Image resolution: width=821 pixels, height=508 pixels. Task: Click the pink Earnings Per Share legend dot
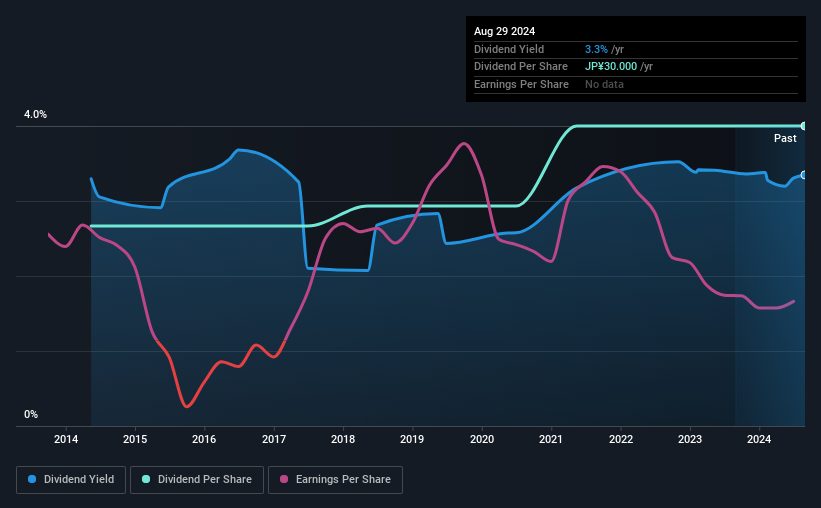(284, 479)
